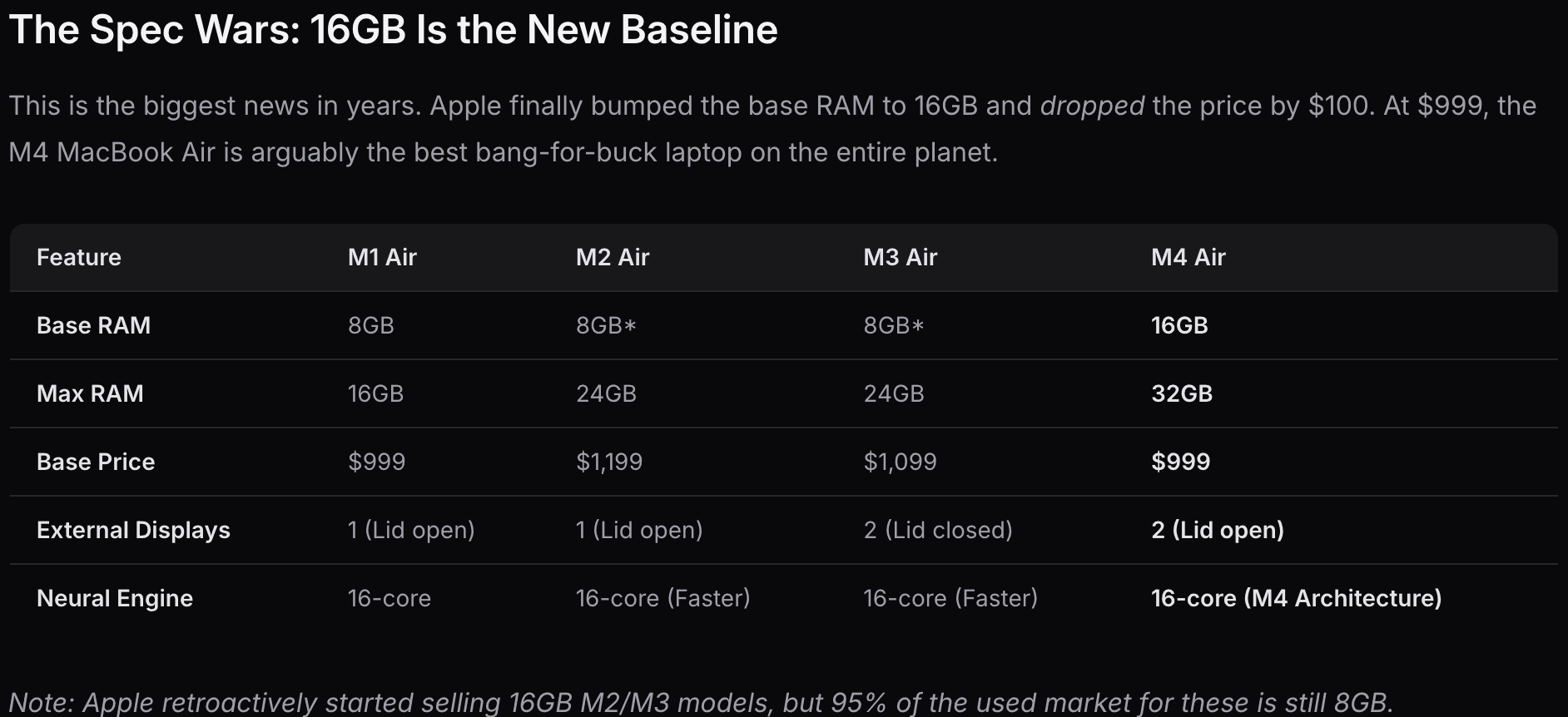
Task: Click the Feature column header
Action: [x=79, y=257]
